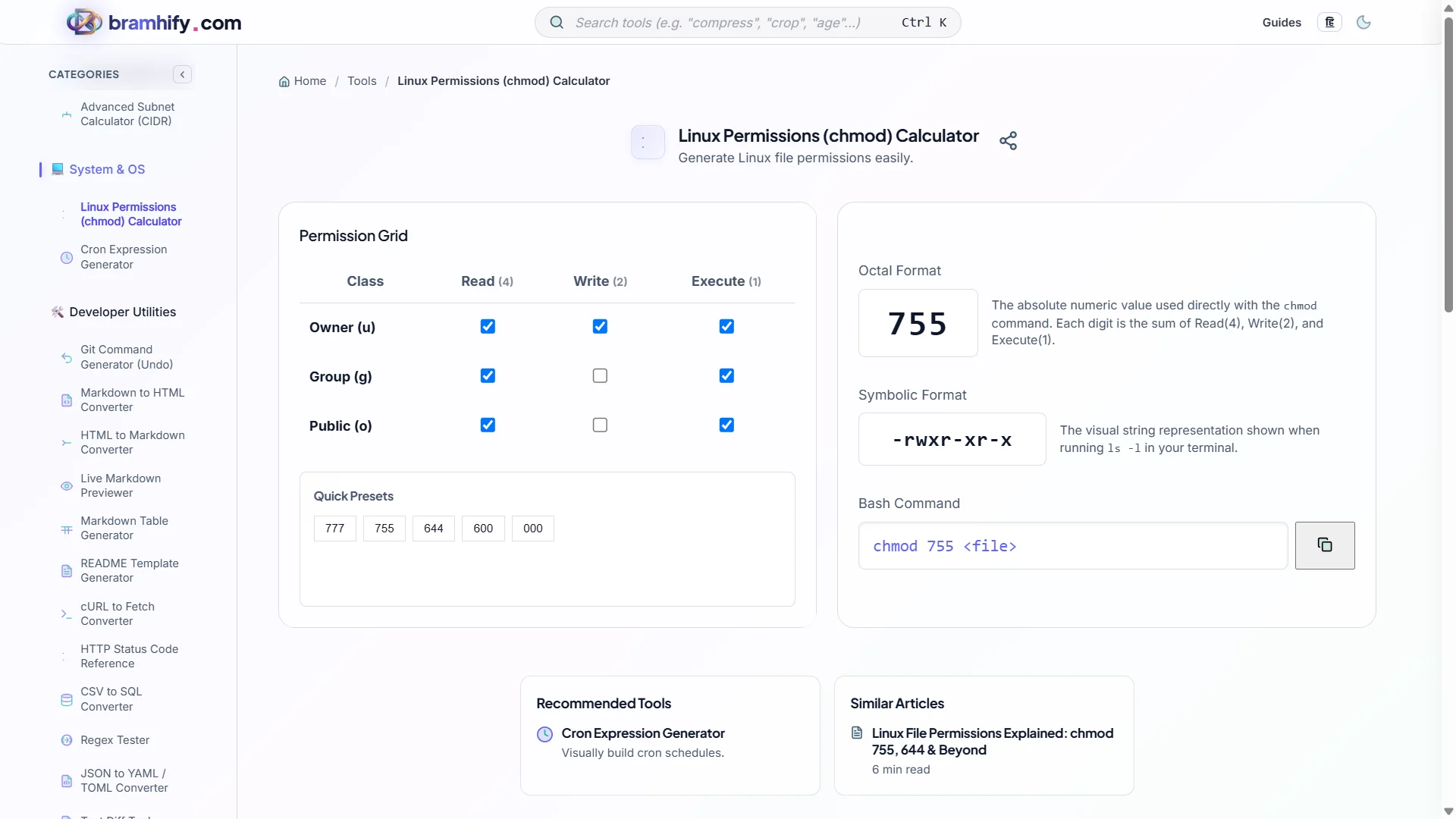Image resolution: width=1456 pixels, height=819 pixels.
Task: Apply the 600 quick preset
Action: pos(483,529)
